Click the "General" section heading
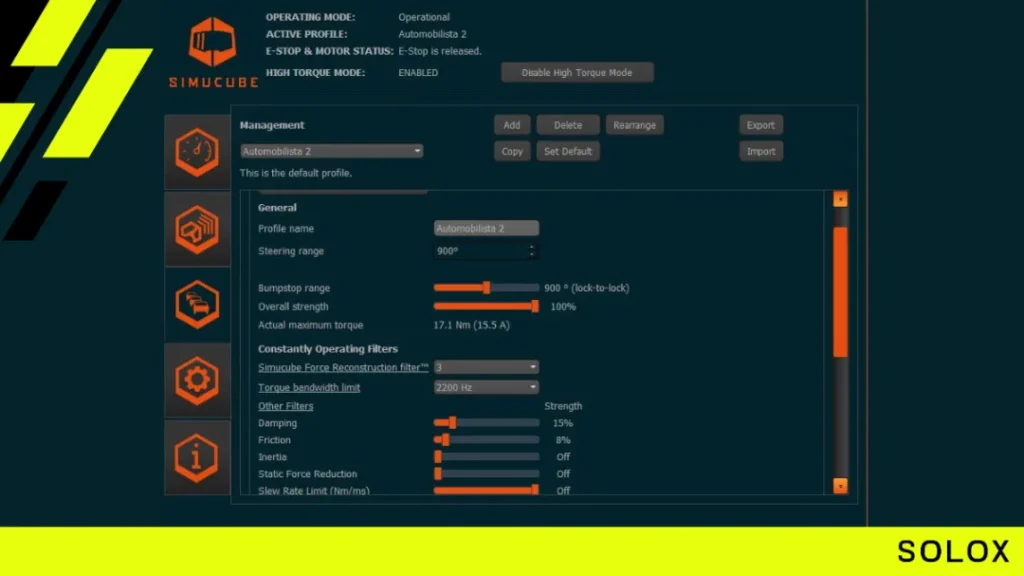The width and height of the screenshot is (1024, 576). click(x=277, y=208)
